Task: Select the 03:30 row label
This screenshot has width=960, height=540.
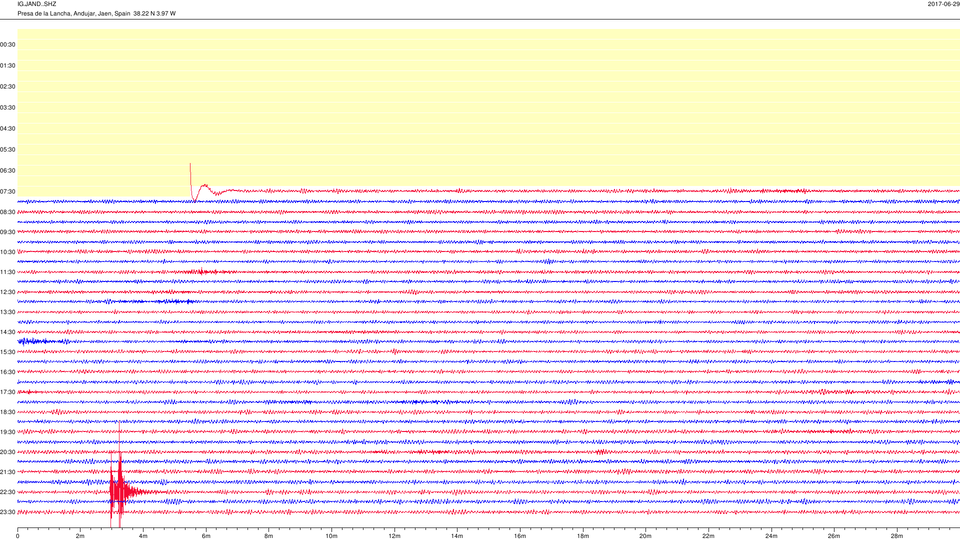Action: [x=8, y=108]
